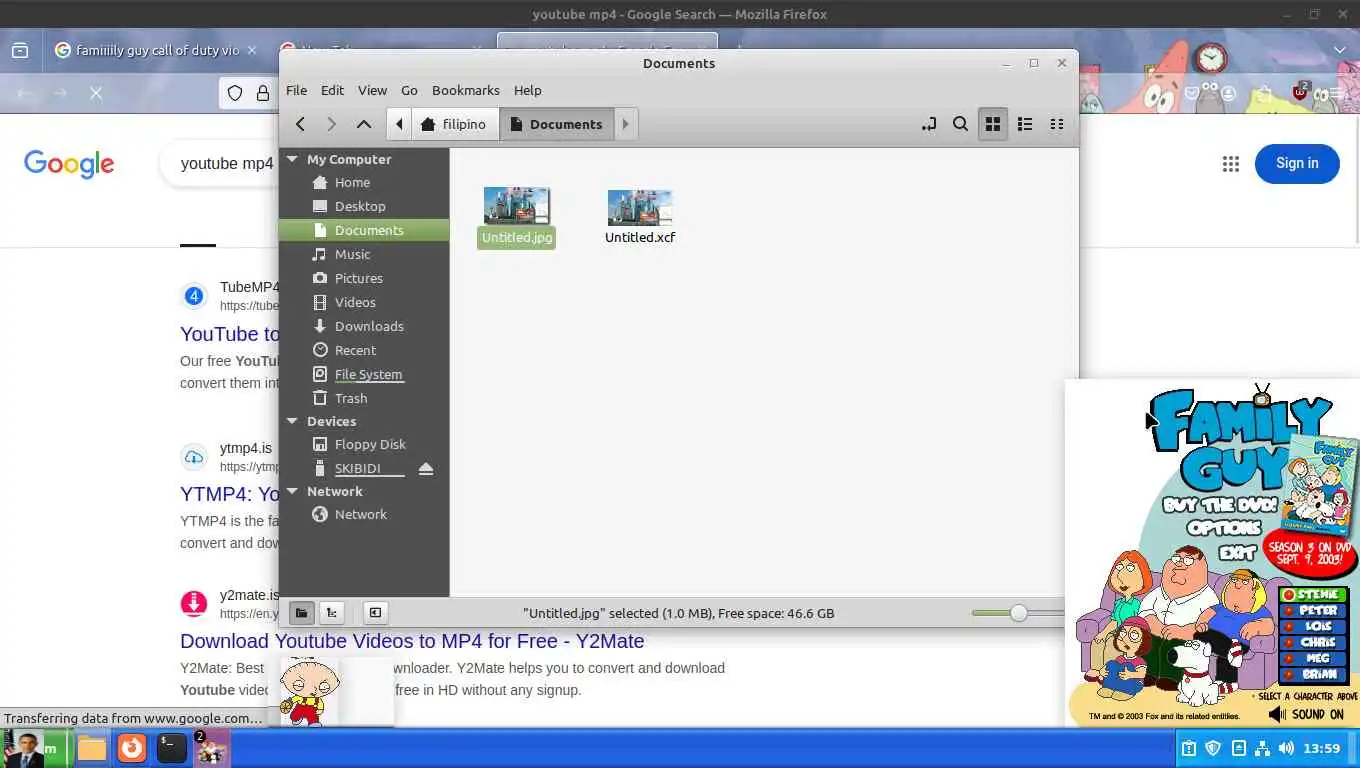Click the Google logo in Firefox

(69, 164)
